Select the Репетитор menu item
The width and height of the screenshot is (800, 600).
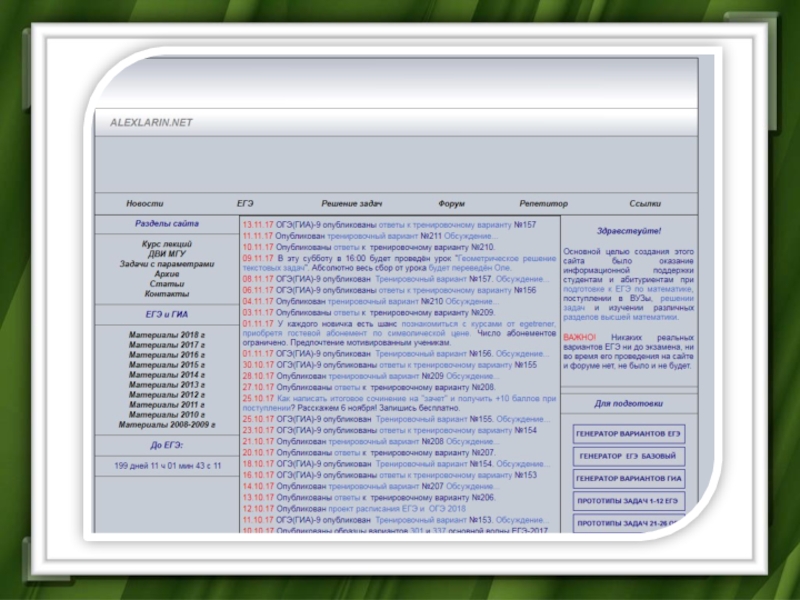(x=543, y=203)
